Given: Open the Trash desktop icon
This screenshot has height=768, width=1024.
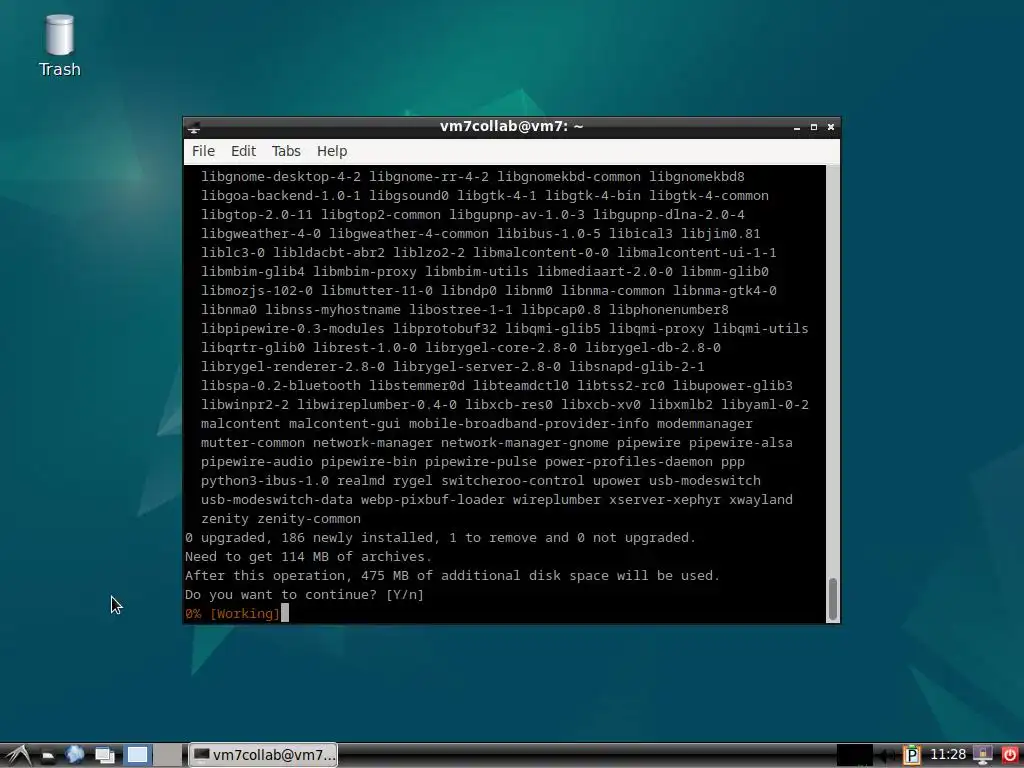Looking at the screenshot, I should tap(59, 46).
